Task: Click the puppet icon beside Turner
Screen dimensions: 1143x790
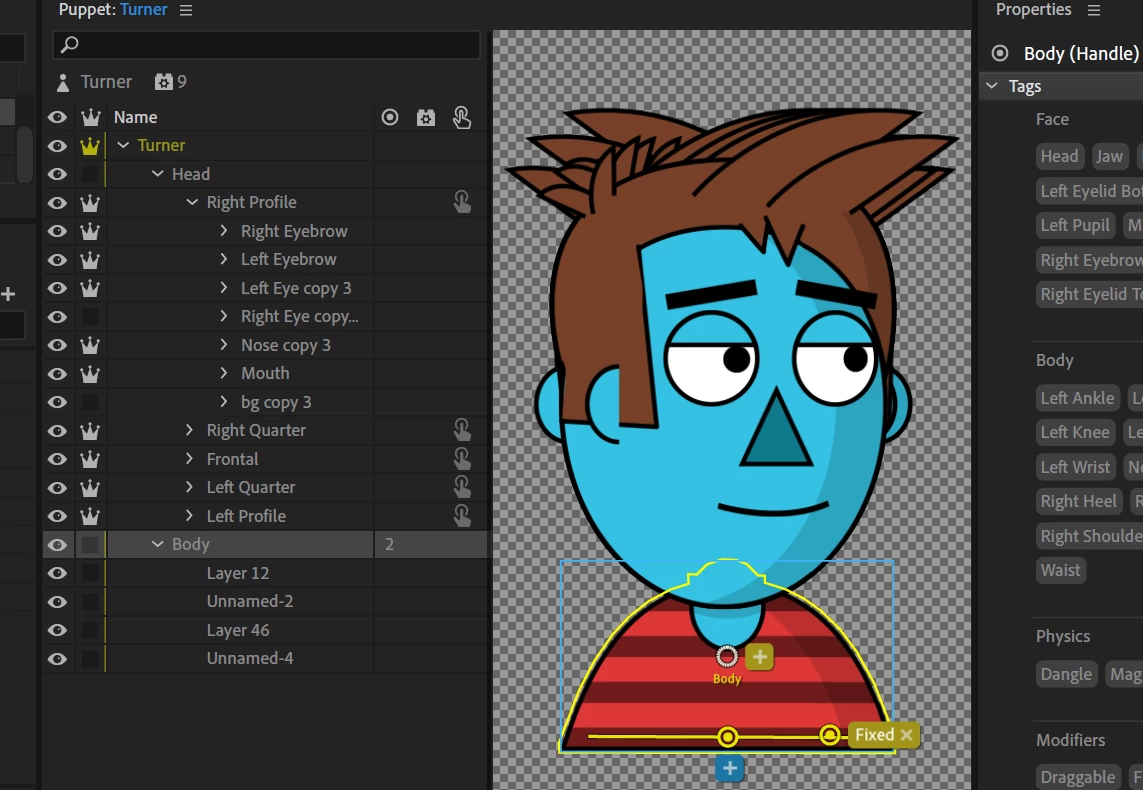Action: click(63, 82)
